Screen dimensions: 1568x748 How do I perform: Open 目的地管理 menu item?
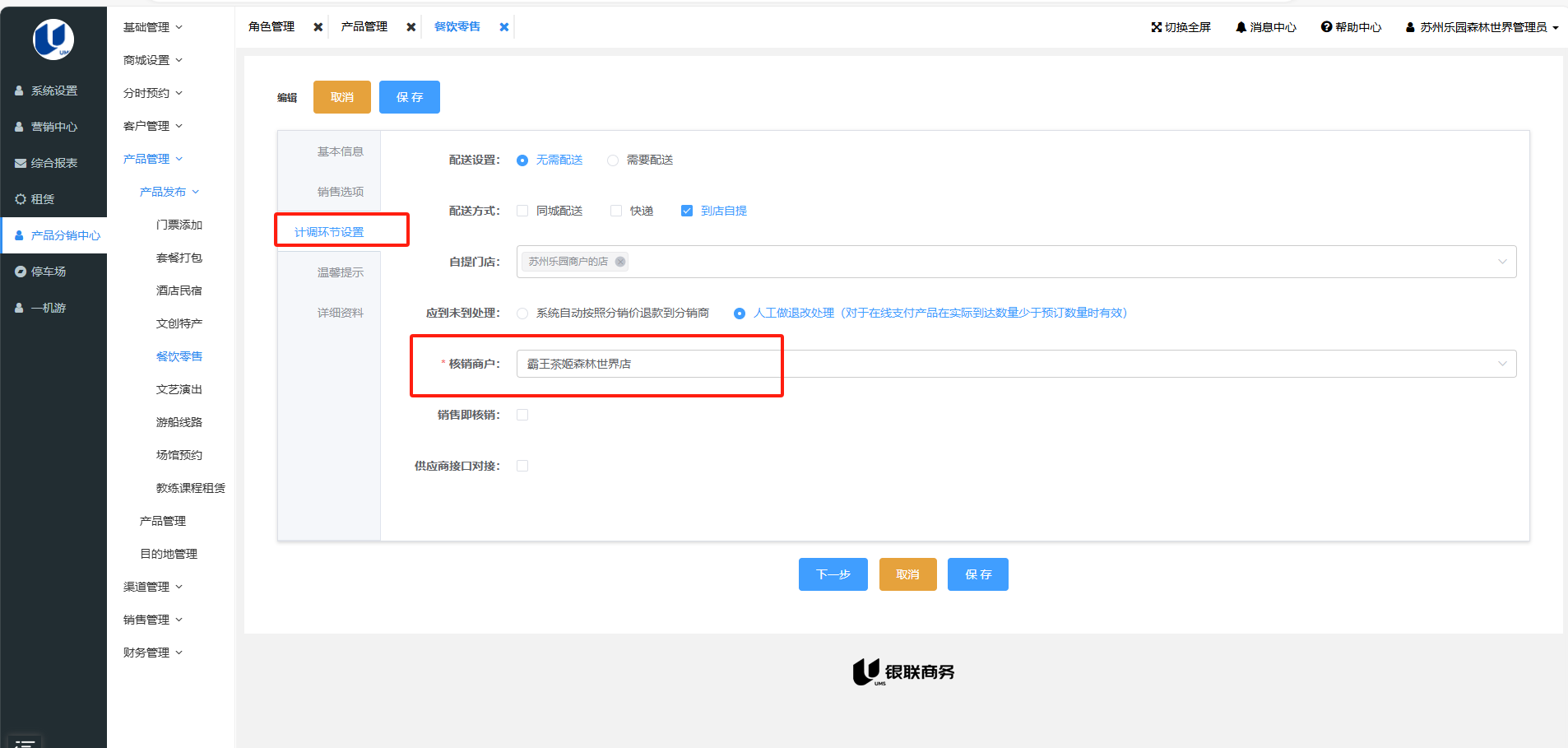pyautogui.click(x=169, y=554)
